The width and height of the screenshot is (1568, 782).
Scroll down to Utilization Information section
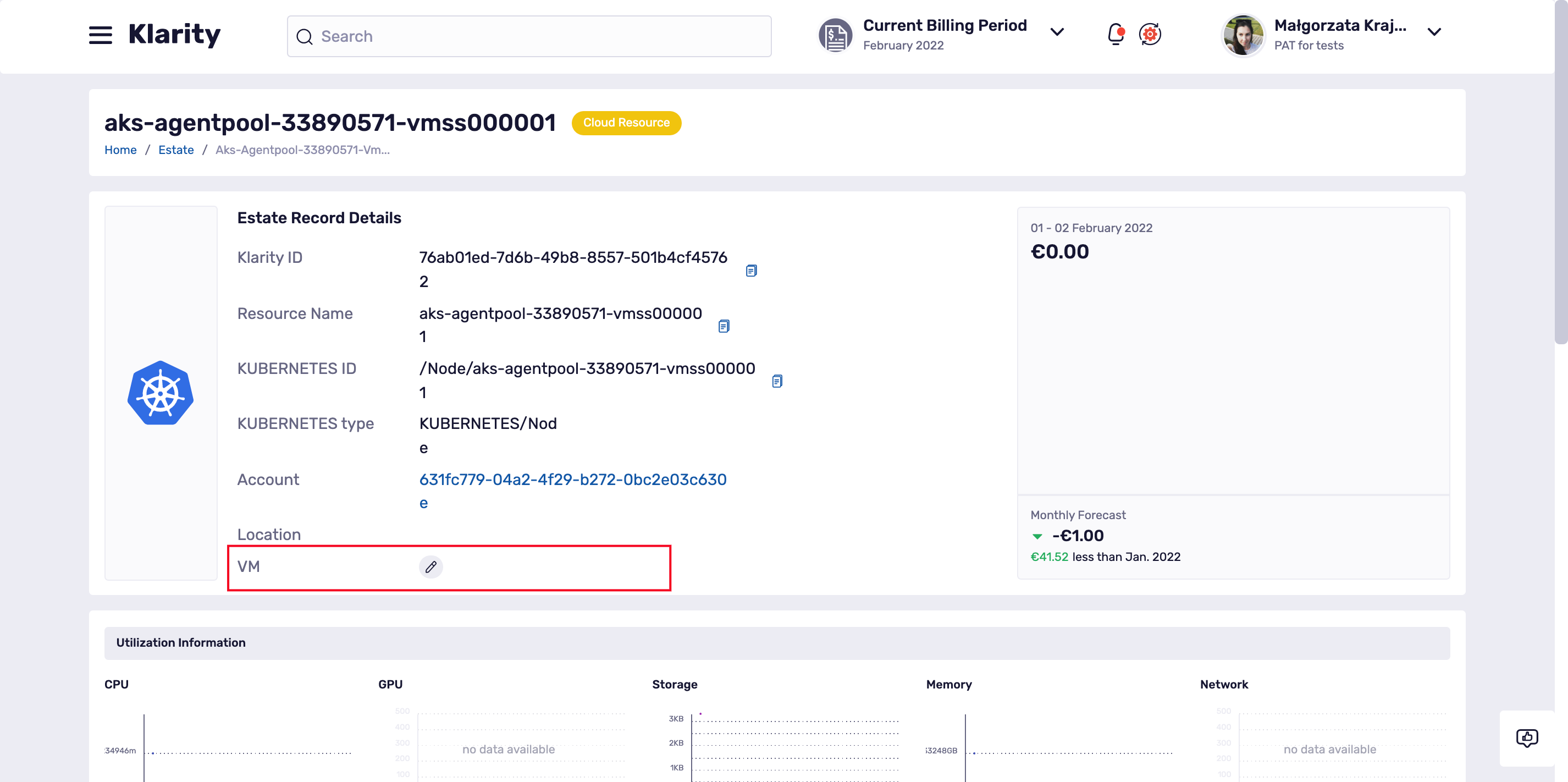coord(181,643)
